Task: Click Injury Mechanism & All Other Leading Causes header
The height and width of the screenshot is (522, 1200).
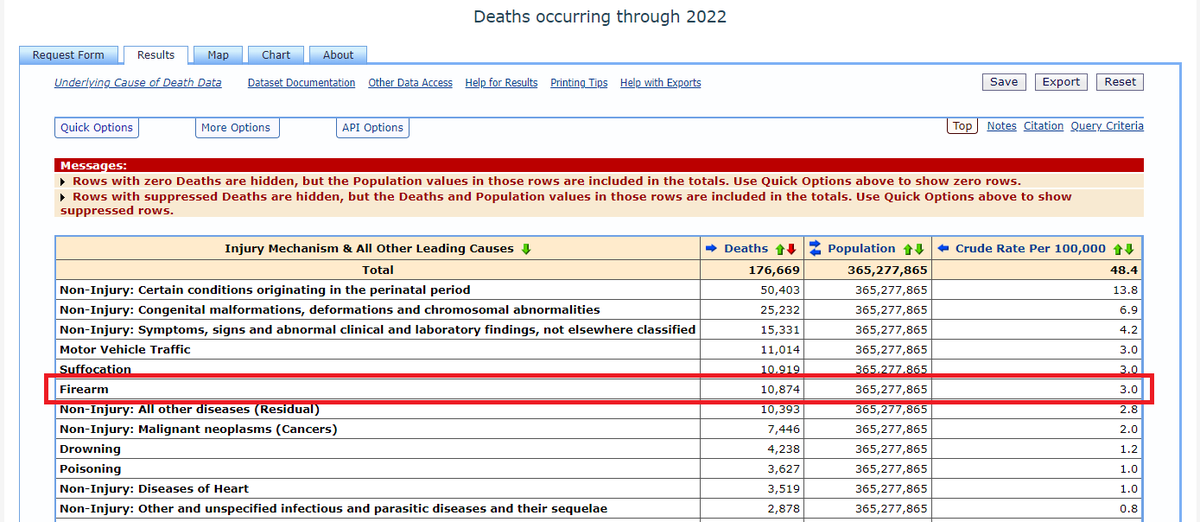Action: click(369, 249)
